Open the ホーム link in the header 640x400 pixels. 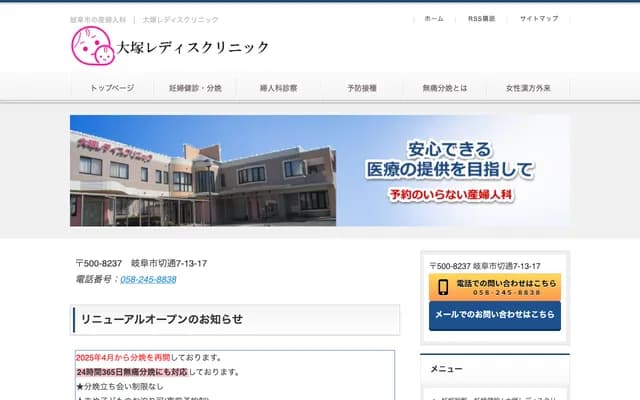click(x=434, y=19)
